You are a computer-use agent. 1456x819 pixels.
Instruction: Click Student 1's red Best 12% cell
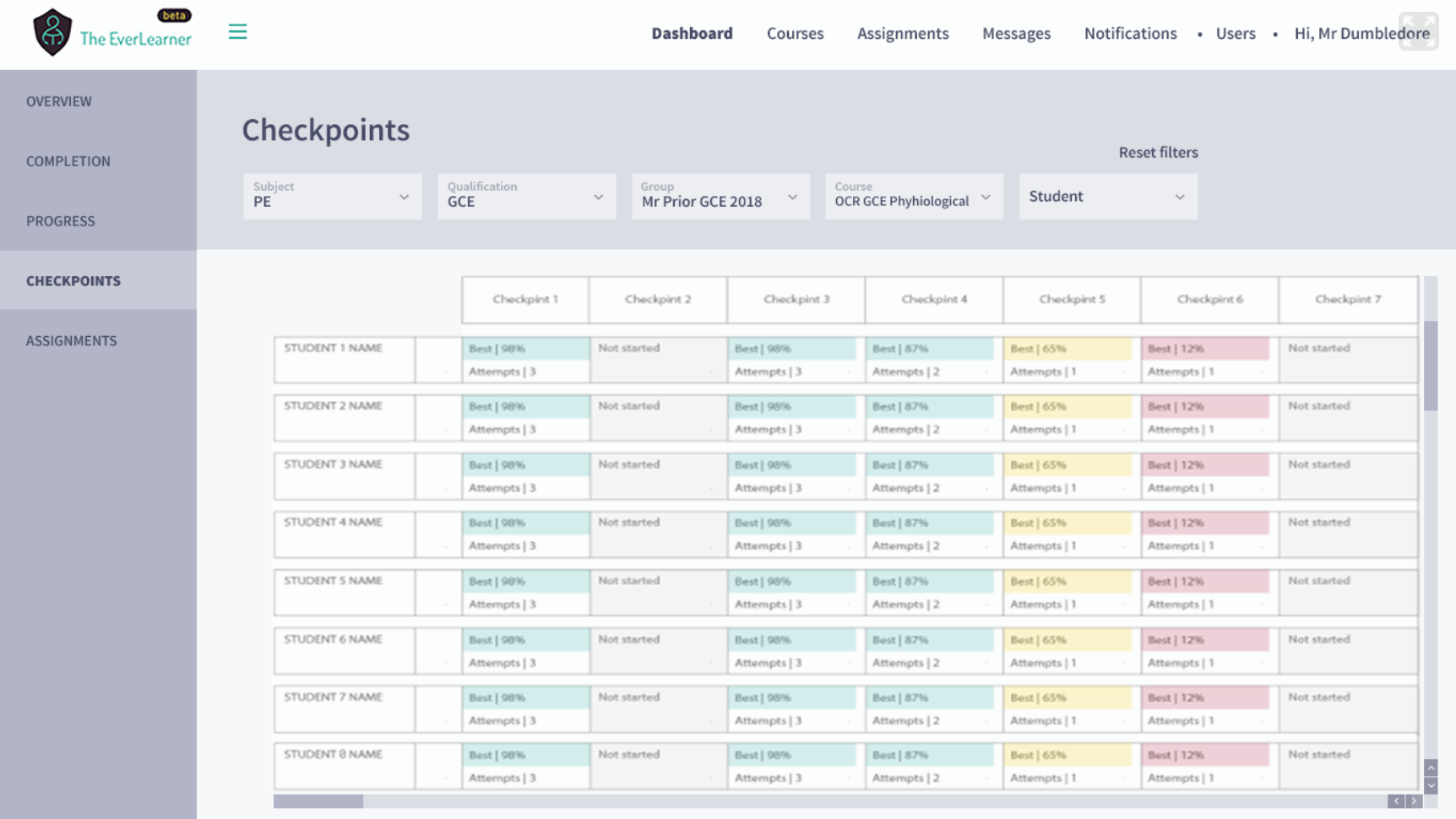tap(1205, 349)
